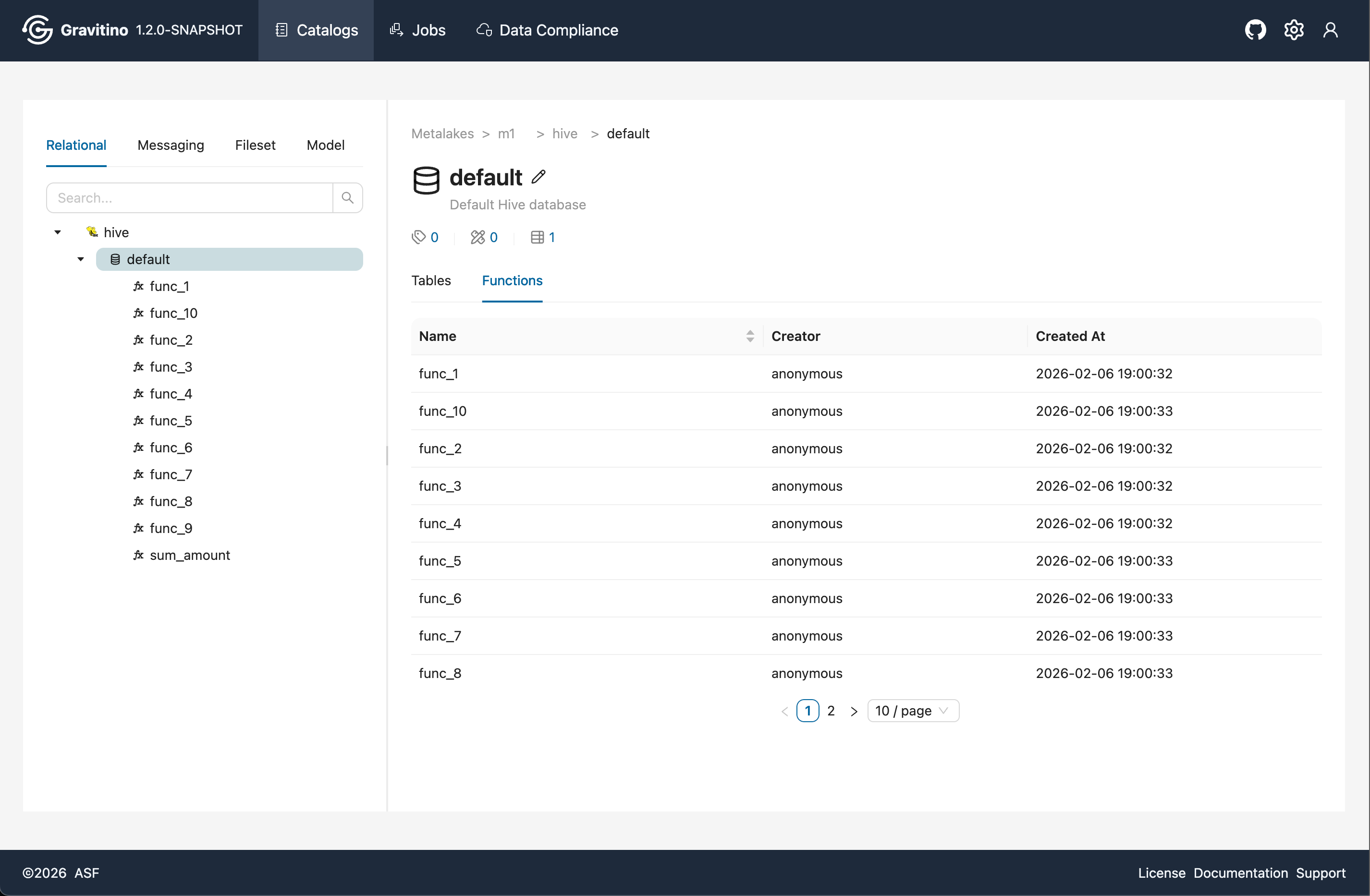The image size is (1370, 896).
Task: Switch to the Tables tab
Action: [430, 280]
